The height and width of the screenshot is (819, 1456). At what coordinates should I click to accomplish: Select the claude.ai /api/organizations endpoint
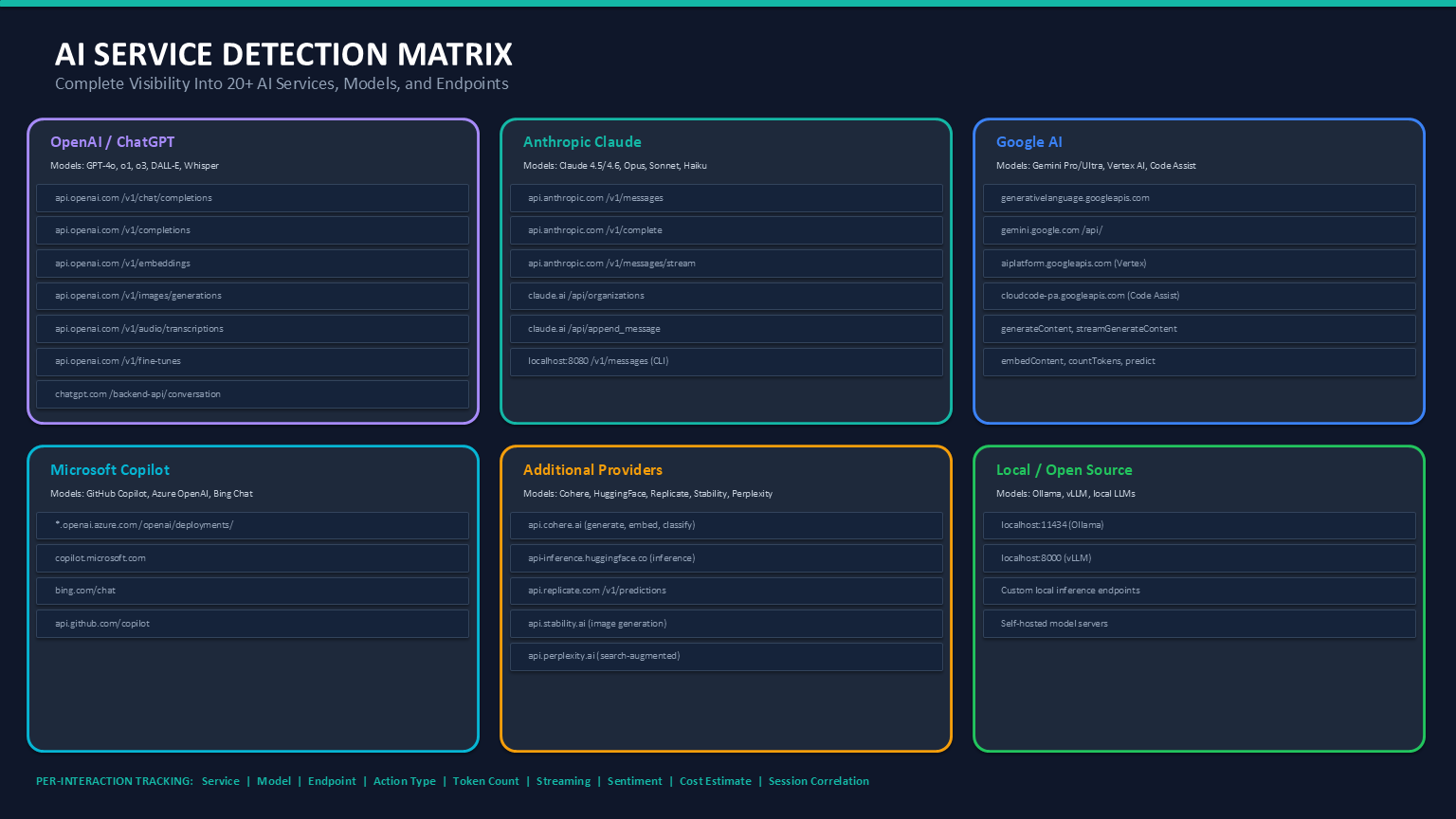tap(725, 296)
